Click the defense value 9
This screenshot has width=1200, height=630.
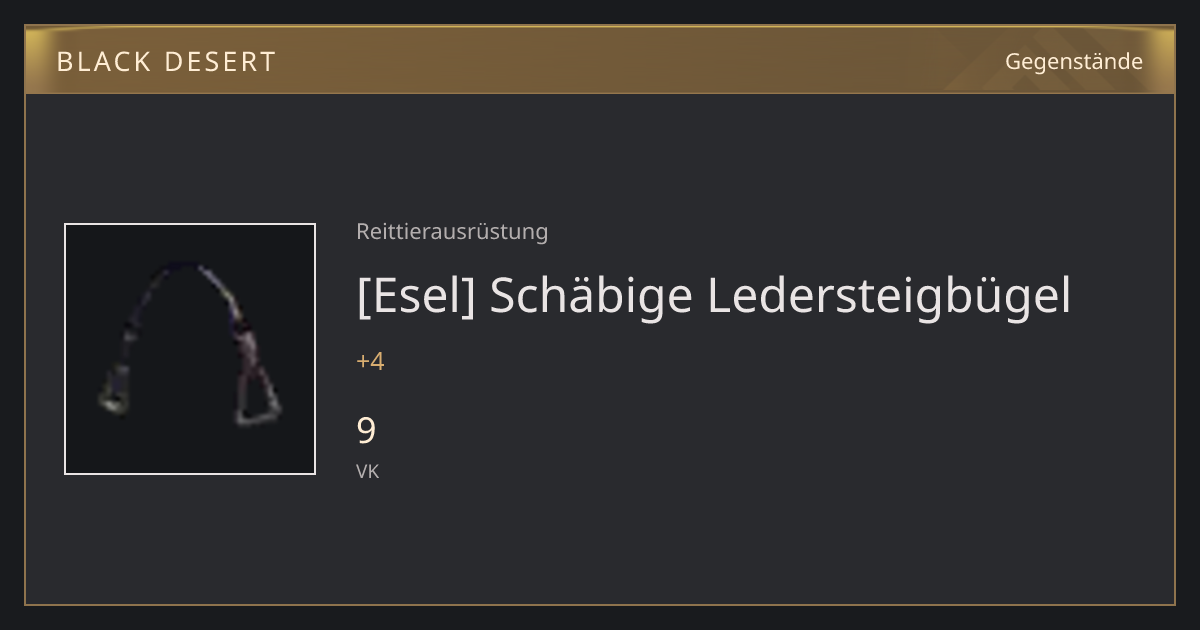366,431
